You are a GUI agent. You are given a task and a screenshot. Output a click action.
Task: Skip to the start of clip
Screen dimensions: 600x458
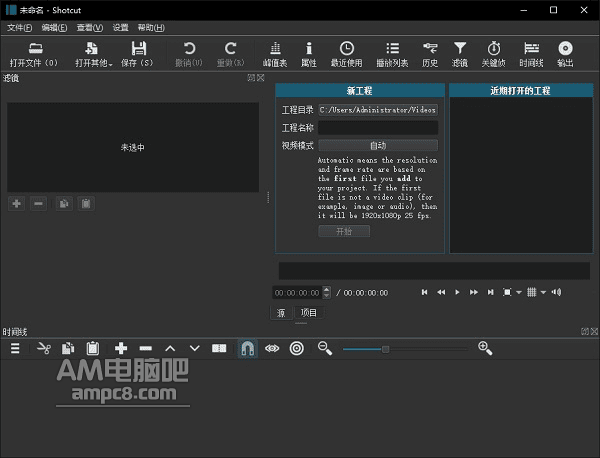pos(424,292)
